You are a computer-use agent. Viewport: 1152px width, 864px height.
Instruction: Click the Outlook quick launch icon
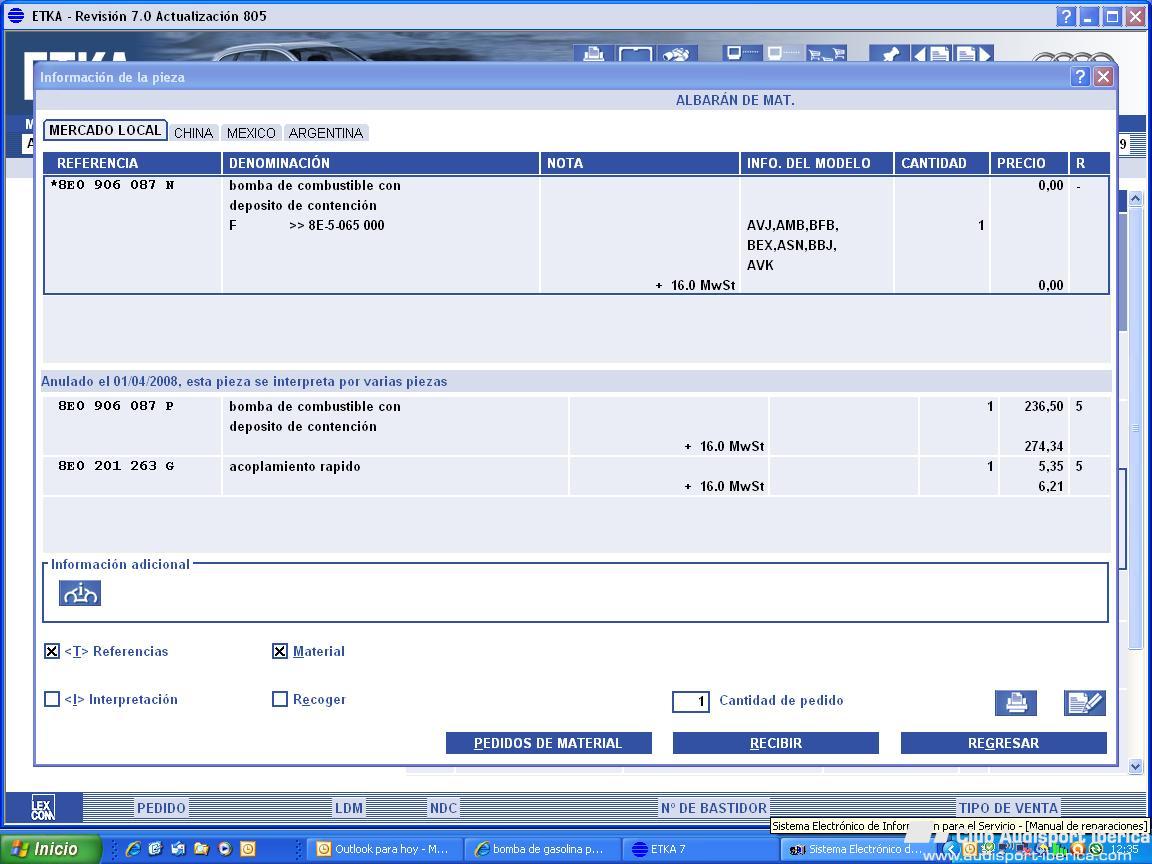[x=248, y=849]
